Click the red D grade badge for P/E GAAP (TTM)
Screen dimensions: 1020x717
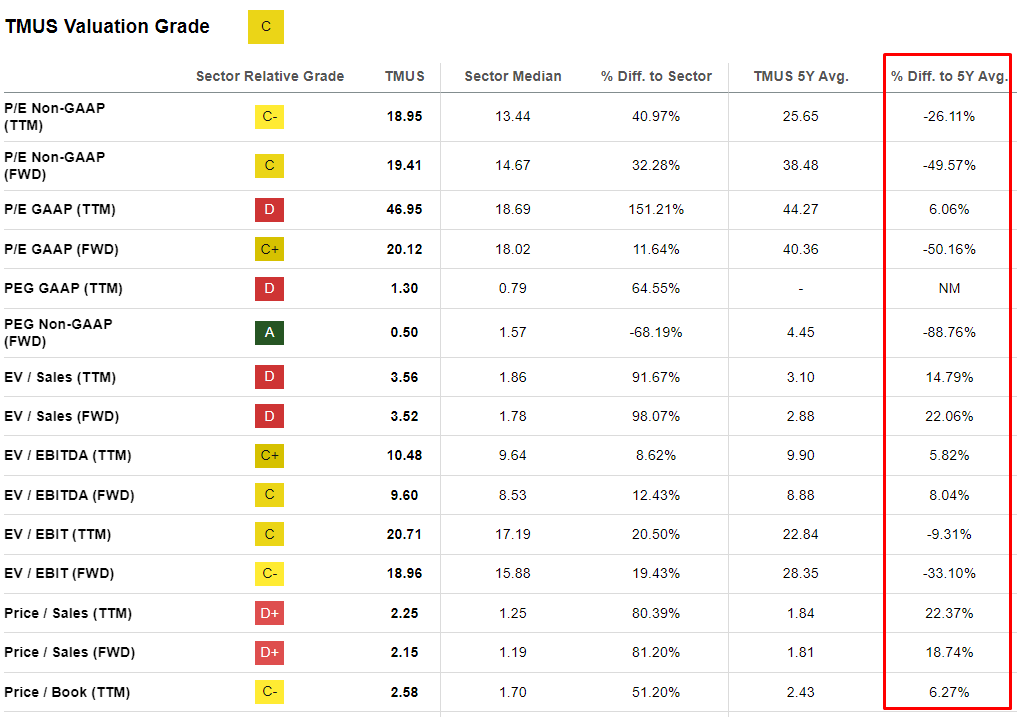269,210
